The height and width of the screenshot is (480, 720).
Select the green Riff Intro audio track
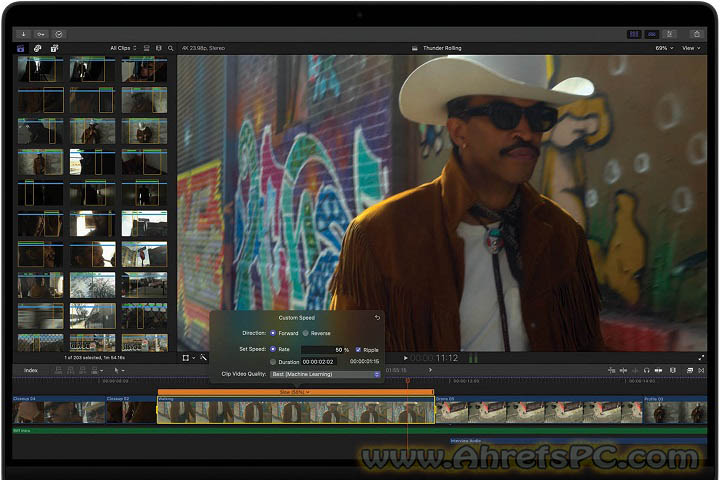click(360, 431)
